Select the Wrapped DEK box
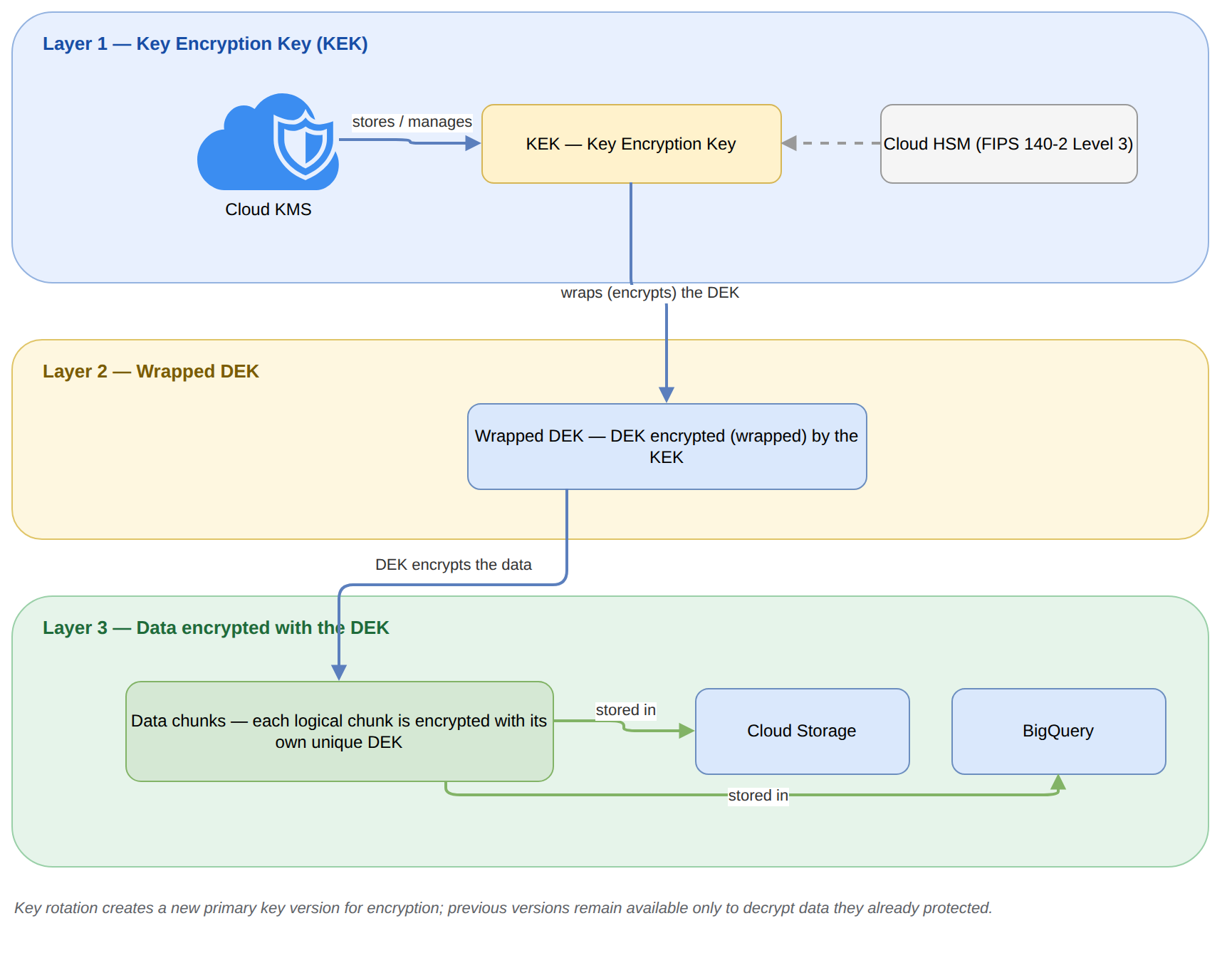 click(667, 447)
